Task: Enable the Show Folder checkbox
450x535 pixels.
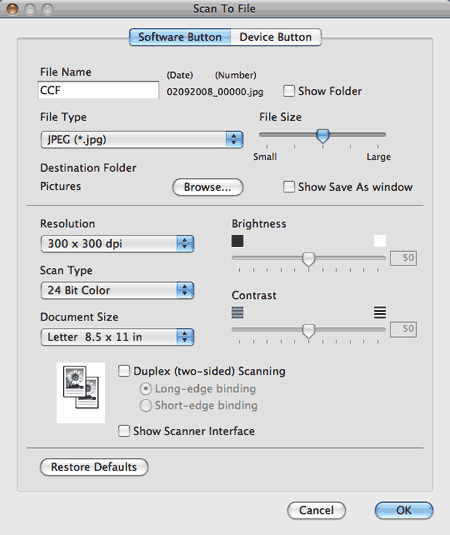Action: tap(289, 91)
